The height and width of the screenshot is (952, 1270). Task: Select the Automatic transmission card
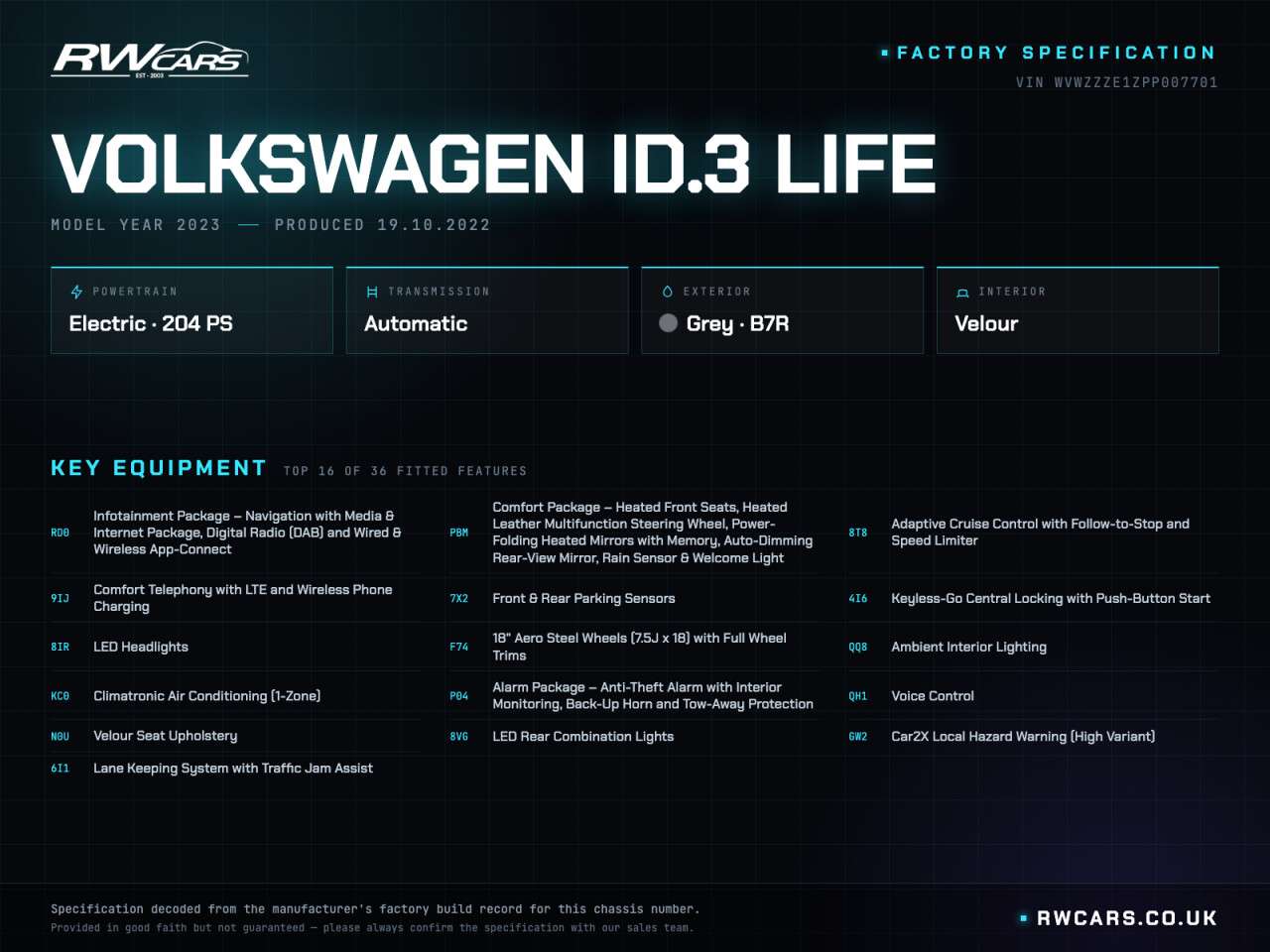487,310
